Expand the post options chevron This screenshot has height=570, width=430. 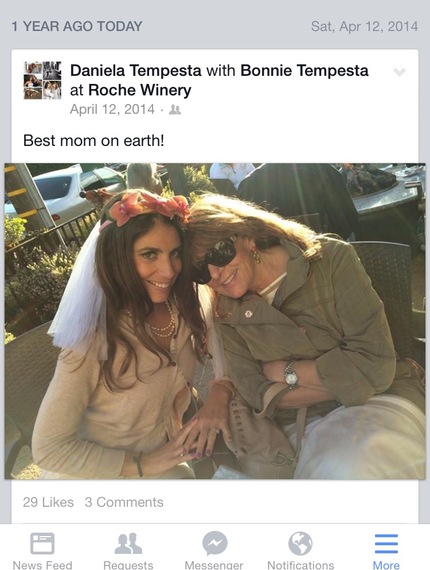(x=399, y=72)
